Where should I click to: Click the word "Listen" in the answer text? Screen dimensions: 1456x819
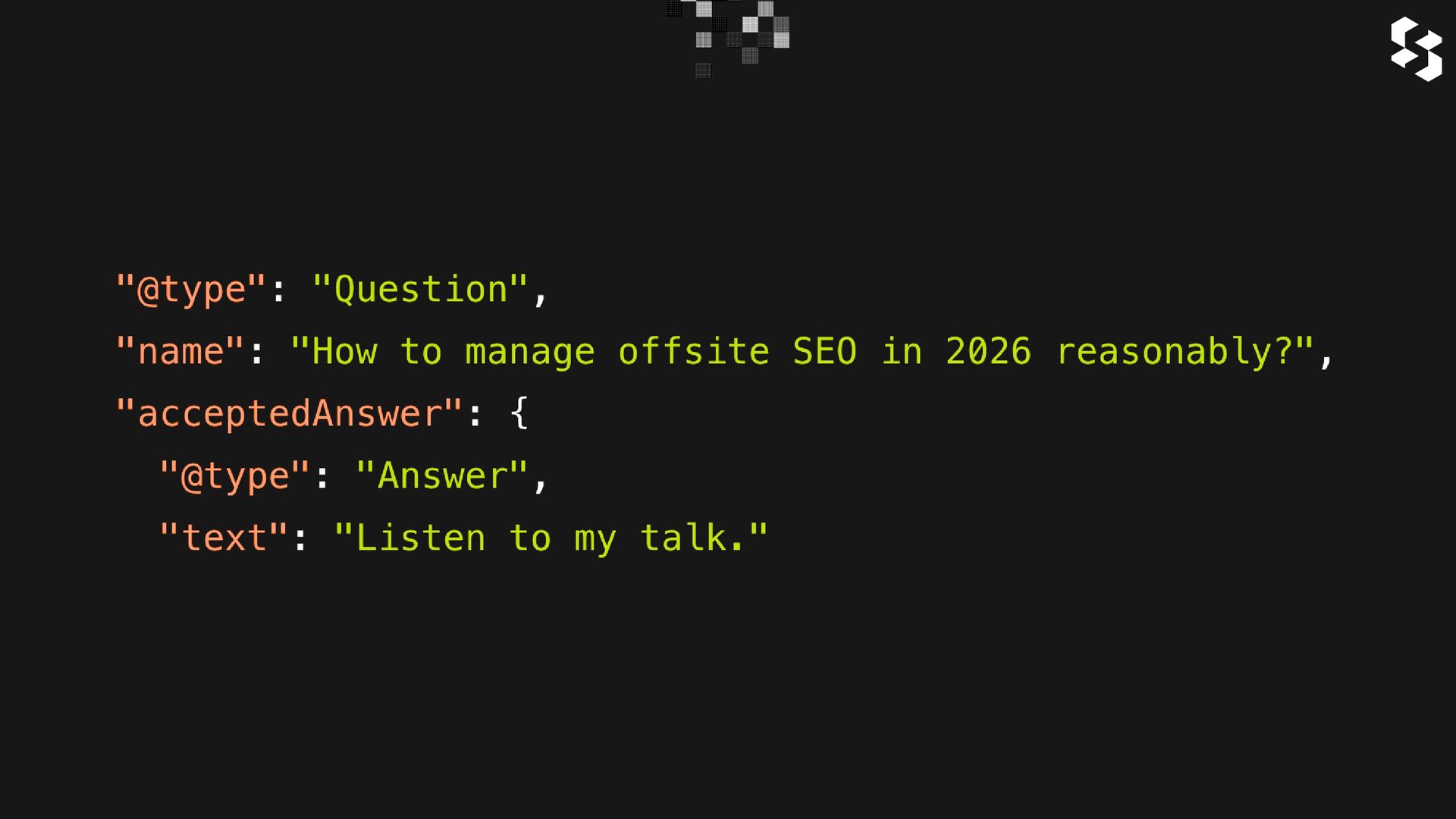421,538
